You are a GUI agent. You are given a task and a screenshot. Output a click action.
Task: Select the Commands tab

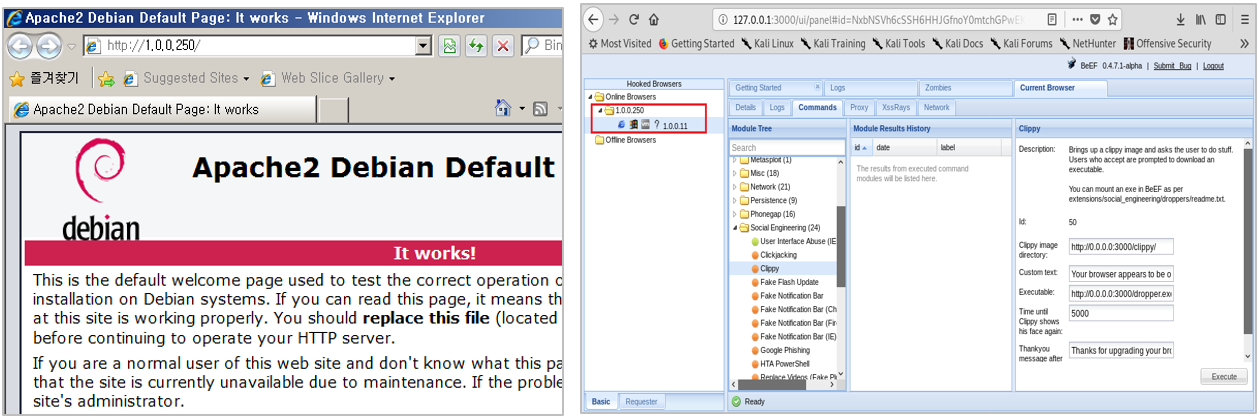click(818, 107)
